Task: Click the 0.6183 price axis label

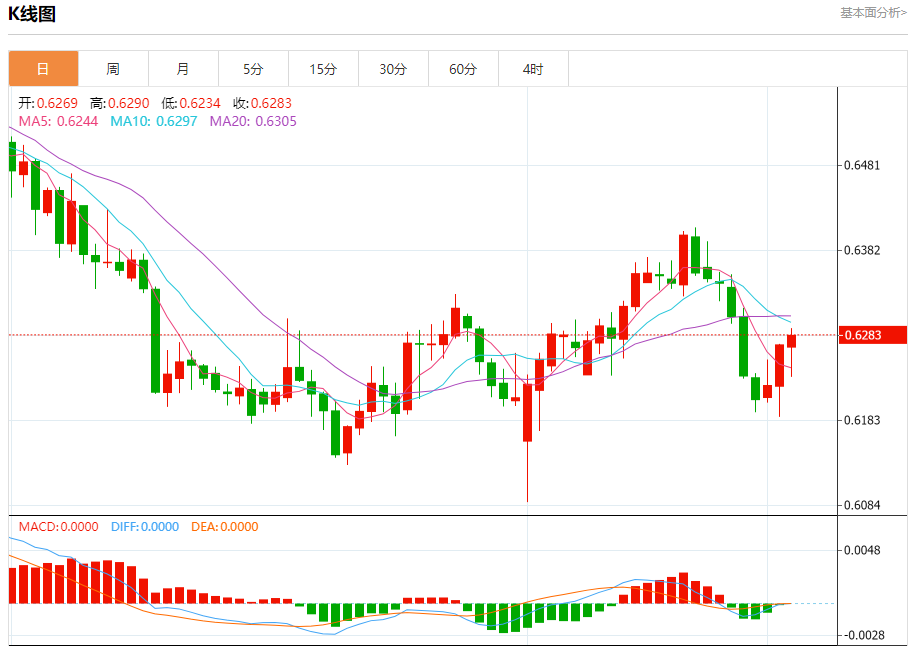Action: tap(862, 420)
